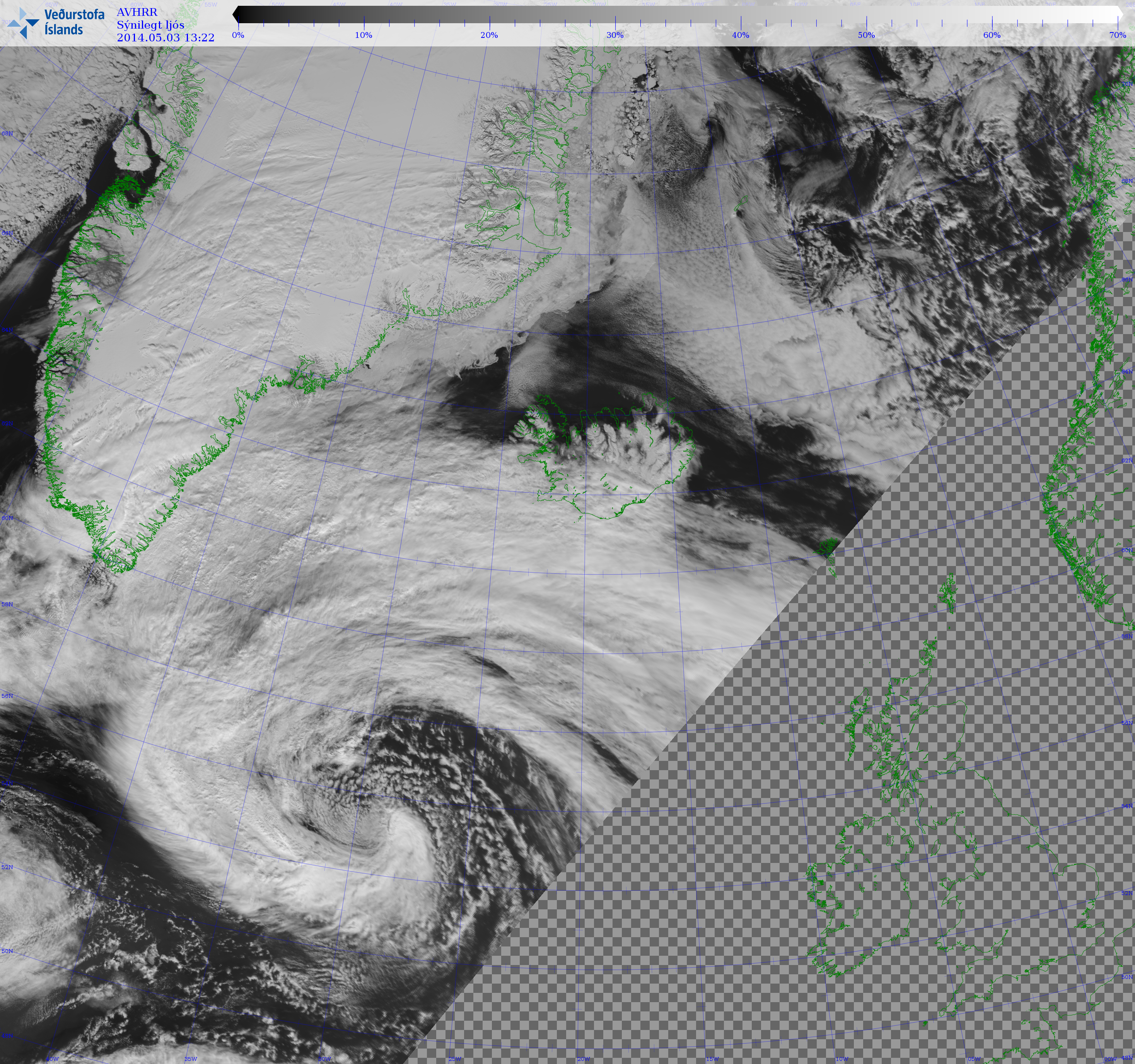The image size is (1135, 1064).
Task: Click the 35W longitude label at bottom
Action: coord(191,1058)
